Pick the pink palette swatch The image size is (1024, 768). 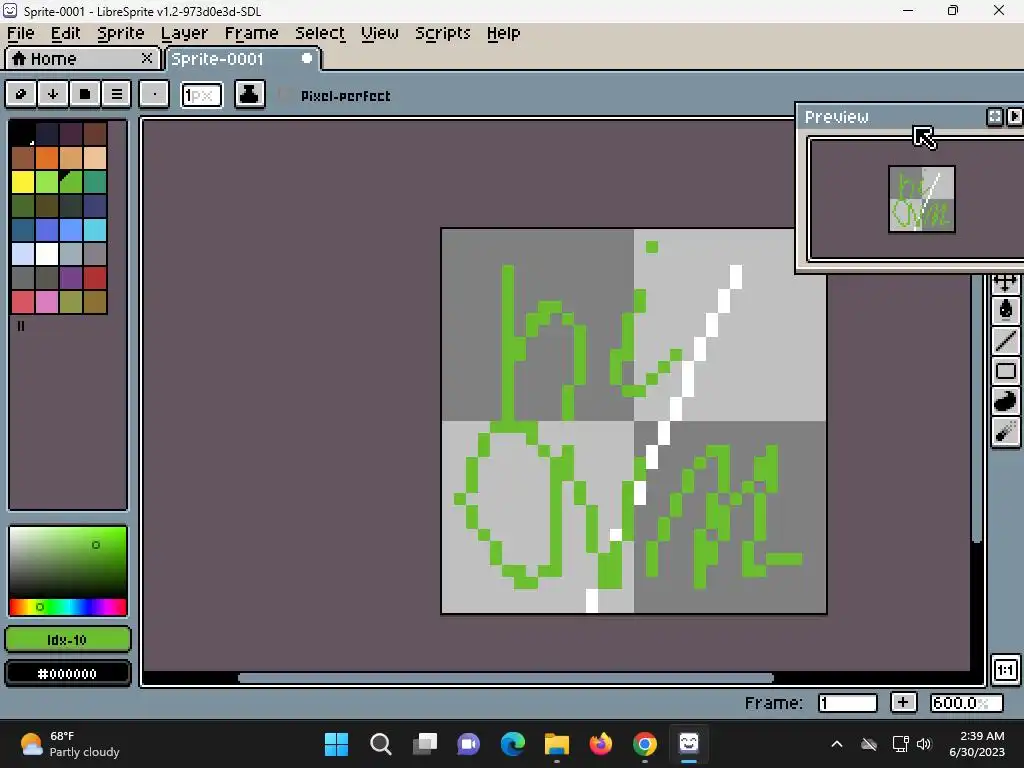tap(47, 302)
